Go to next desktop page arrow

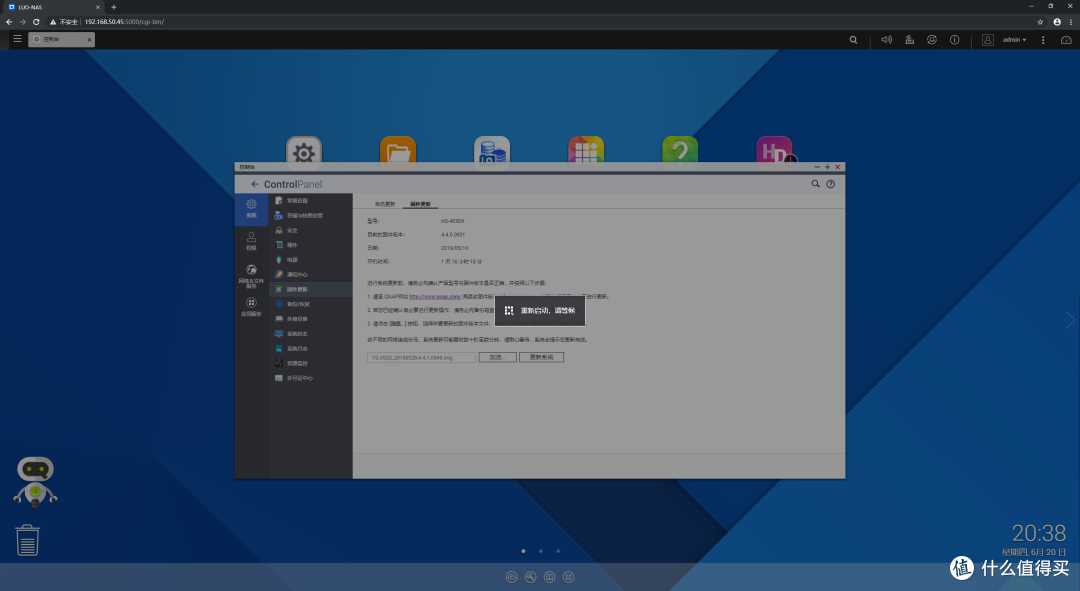[x=1070, y=320]
